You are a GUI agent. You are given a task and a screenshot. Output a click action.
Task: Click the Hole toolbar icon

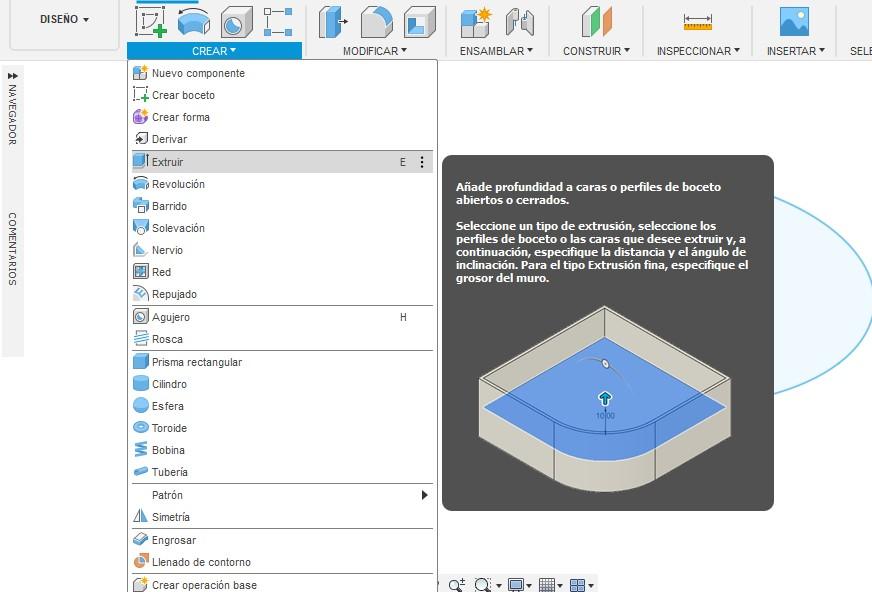click(x=236, y=22)
